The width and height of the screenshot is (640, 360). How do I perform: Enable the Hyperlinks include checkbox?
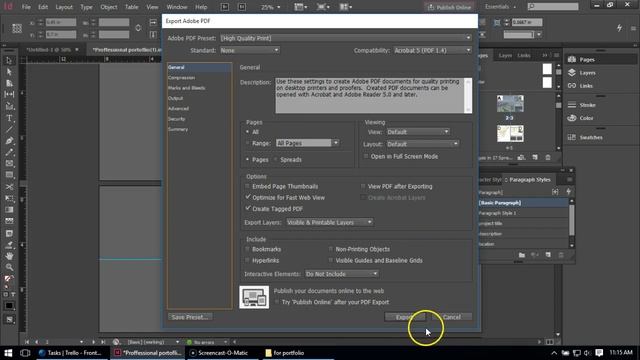point(248,260)
